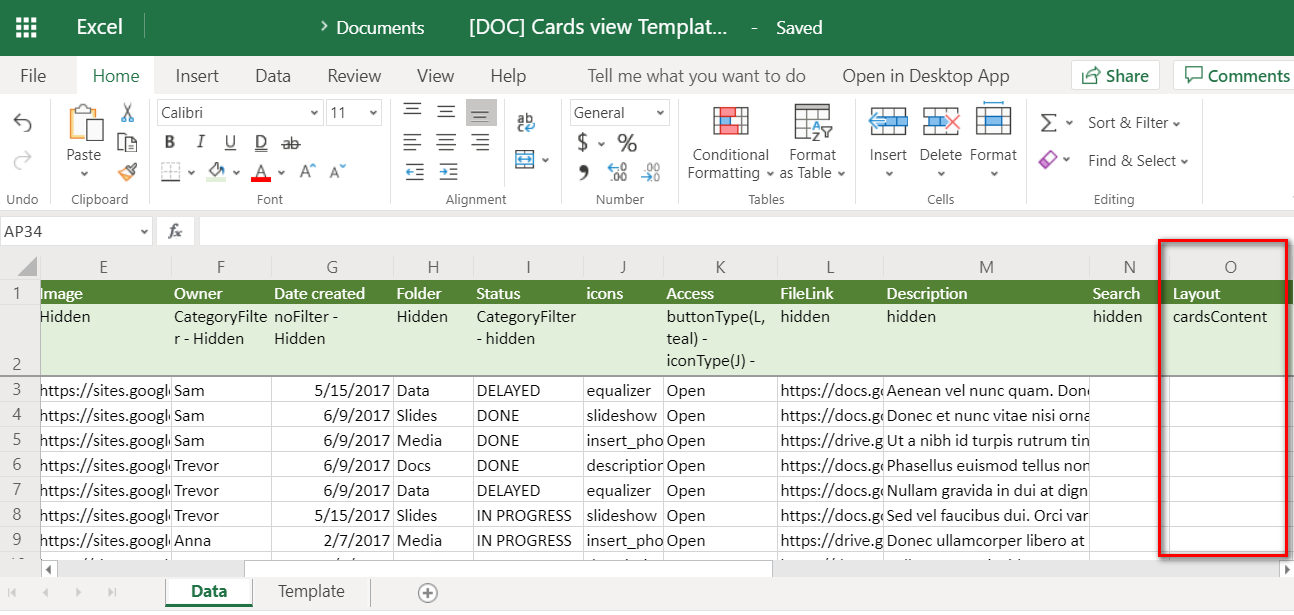Screen dimensions: 1294x615
Task: Increase font size with the grow-font icon
Action: point(309,171)
